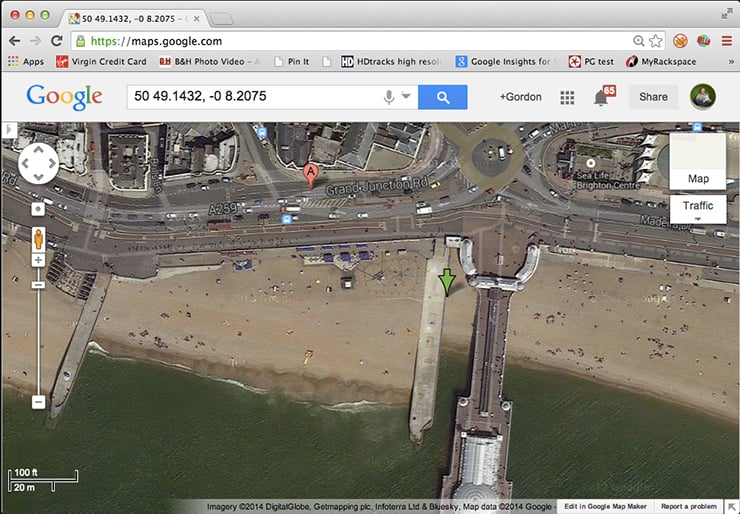Click the blue search button
This screenshot has width=740, height=514.
pos(443,97)
